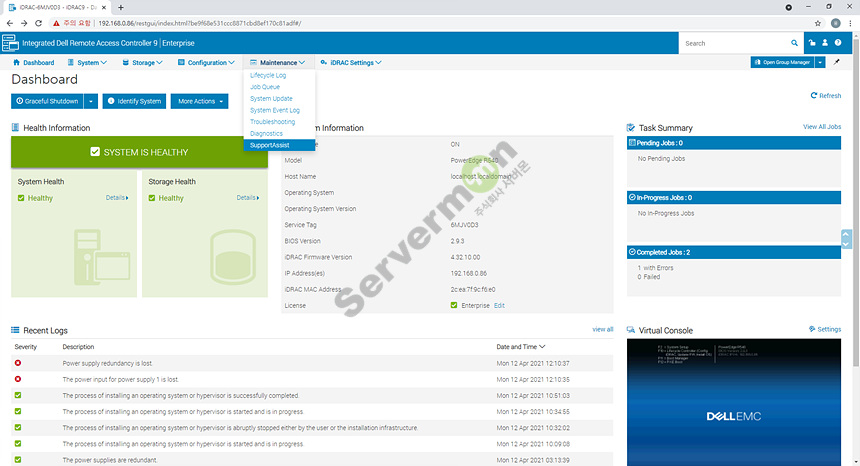Click the In-Progress Jobs header icon
The height and width of the screenshot is (466, 860).
coord(632,197)
